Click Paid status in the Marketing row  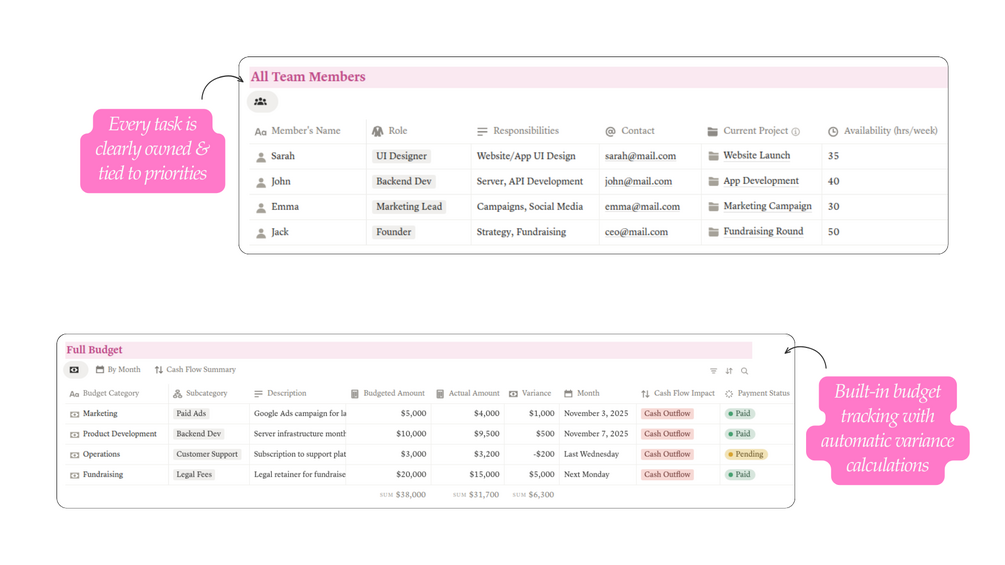coord(739,414)
